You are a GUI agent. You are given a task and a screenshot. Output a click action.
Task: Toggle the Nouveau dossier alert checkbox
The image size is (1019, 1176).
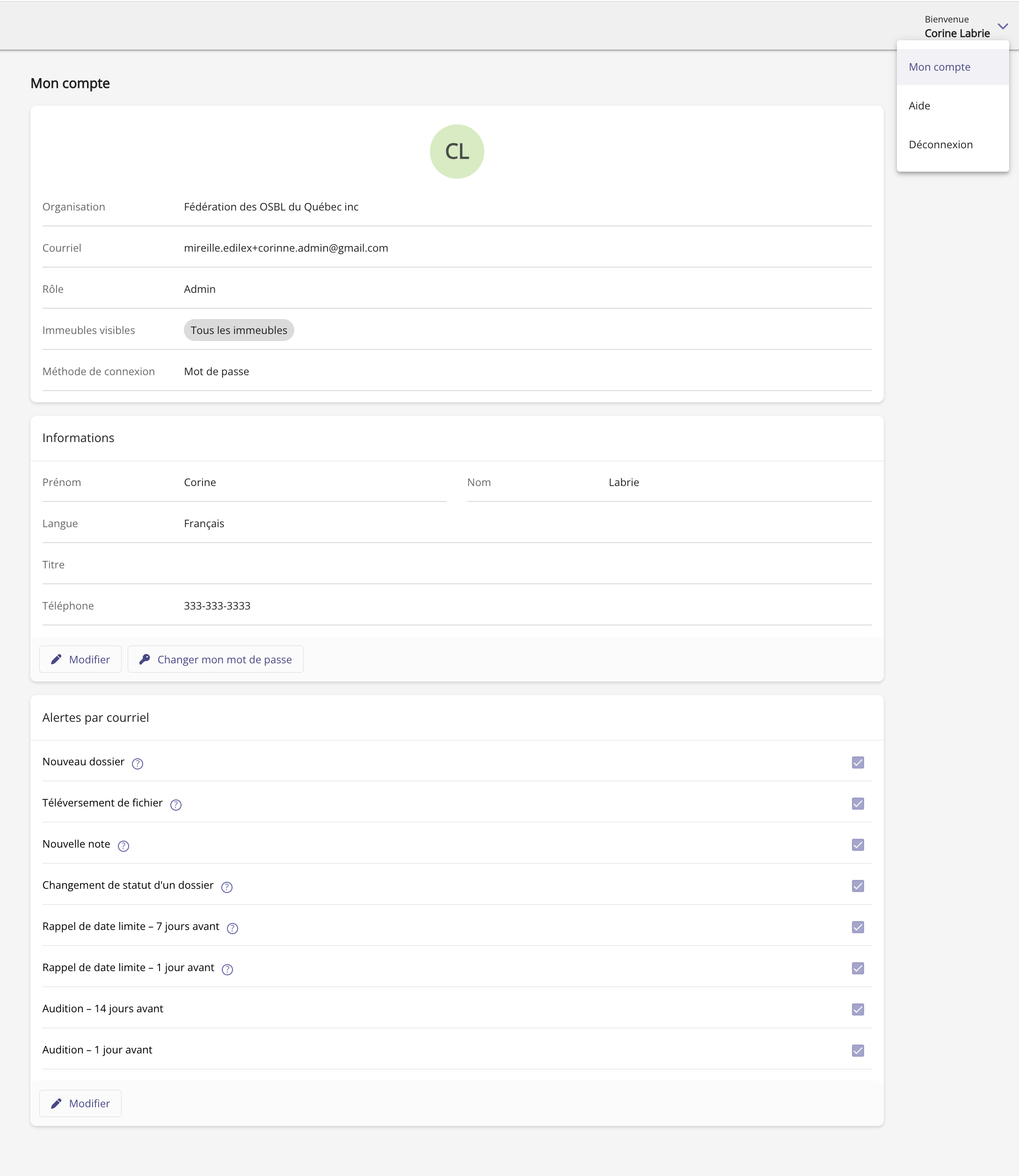tap(858, 762)
